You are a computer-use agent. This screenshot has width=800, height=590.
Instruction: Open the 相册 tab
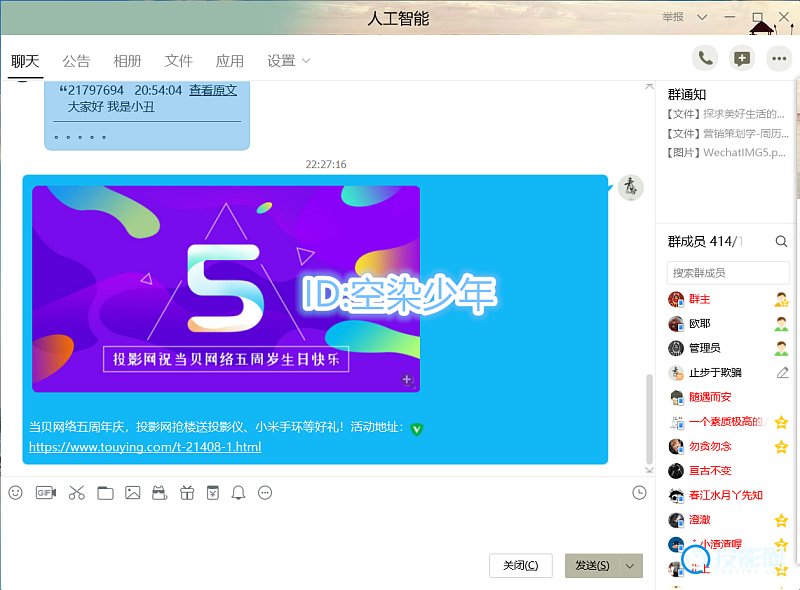(127, 61)
